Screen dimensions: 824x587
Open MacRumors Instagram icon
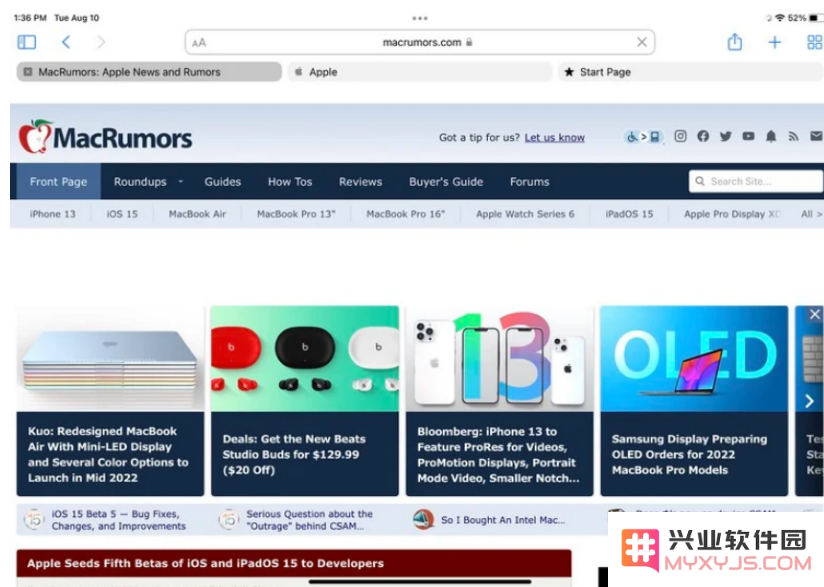pyautogui.click(x=680, y=137)
